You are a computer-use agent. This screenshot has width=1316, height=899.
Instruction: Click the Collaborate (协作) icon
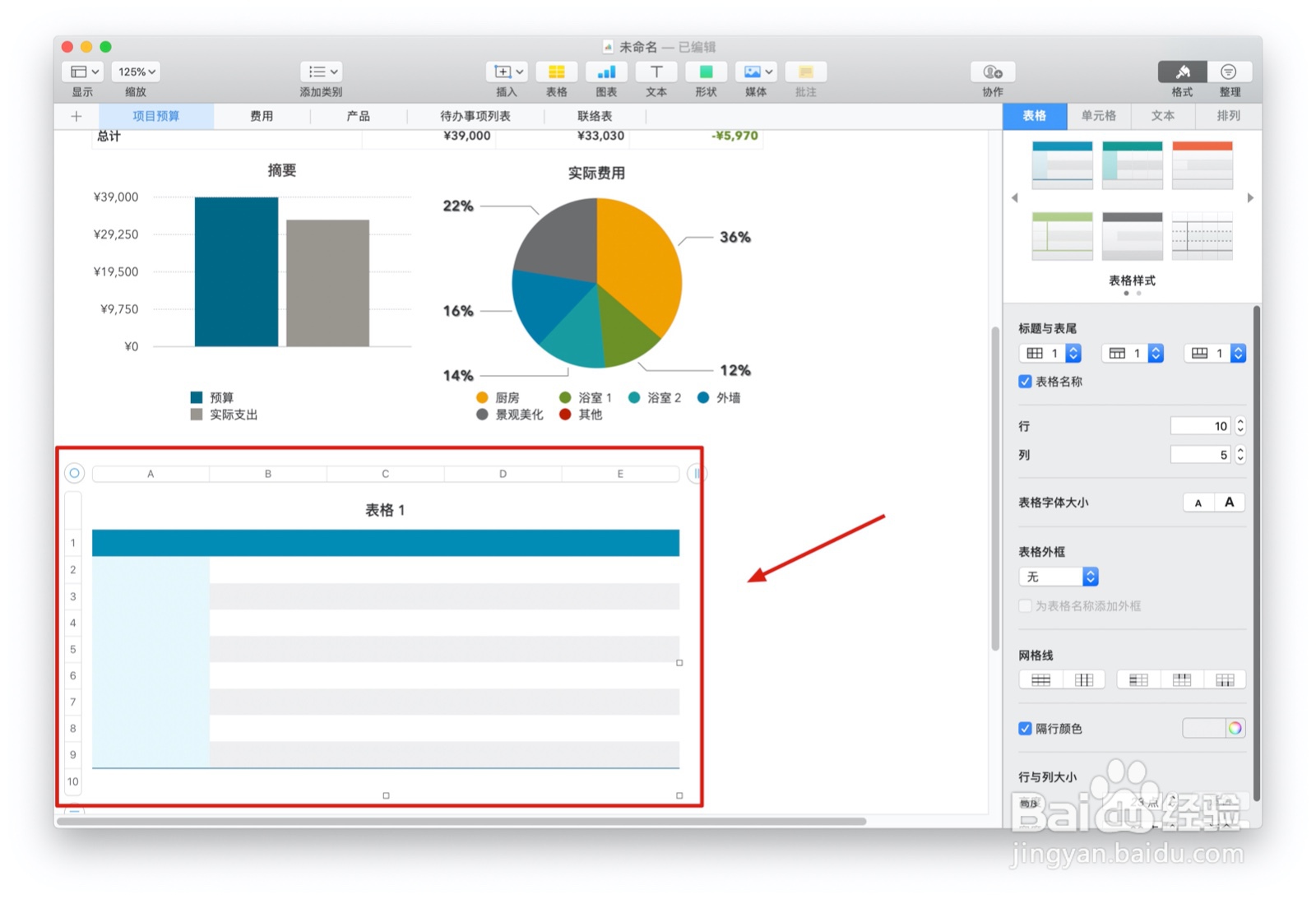[993, 72]
